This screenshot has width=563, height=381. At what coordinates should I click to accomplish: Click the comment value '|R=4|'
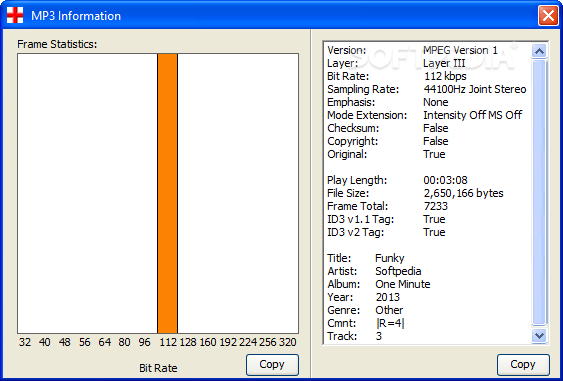coord(390,323)
